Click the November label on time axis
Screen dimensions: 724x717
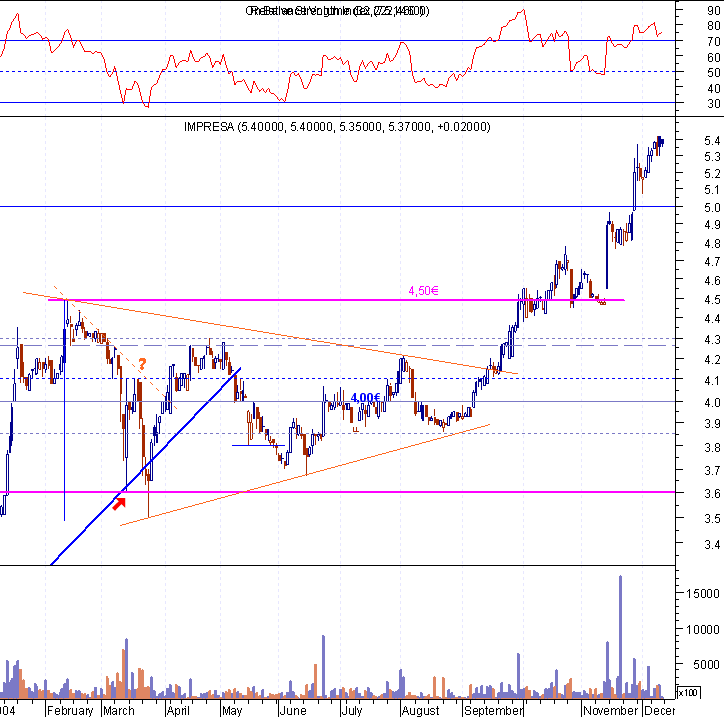pos(610,711)
